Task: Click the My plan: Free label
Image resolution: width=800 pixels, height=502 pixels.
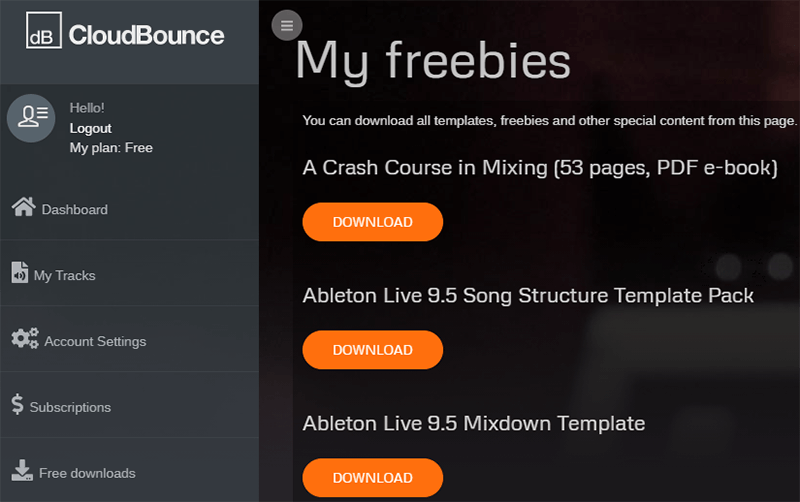Action: [111, 148]
